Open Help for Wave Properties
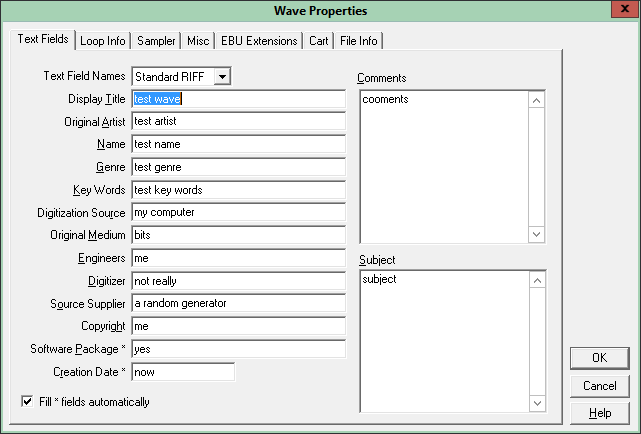This screenshot has width=641, height=434. pos(599,413)
